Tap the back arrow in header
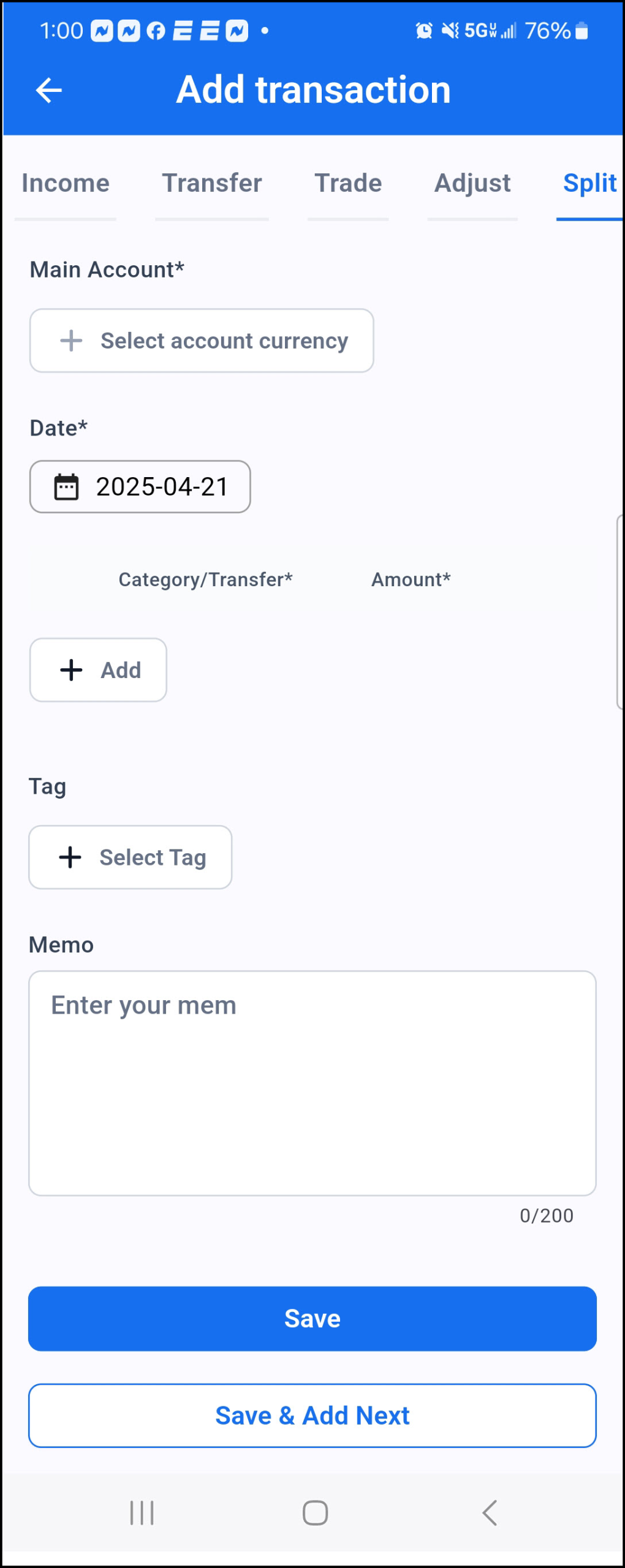Image resolution: width=625 pixels, height=1568 pixels. coord(49,91)
